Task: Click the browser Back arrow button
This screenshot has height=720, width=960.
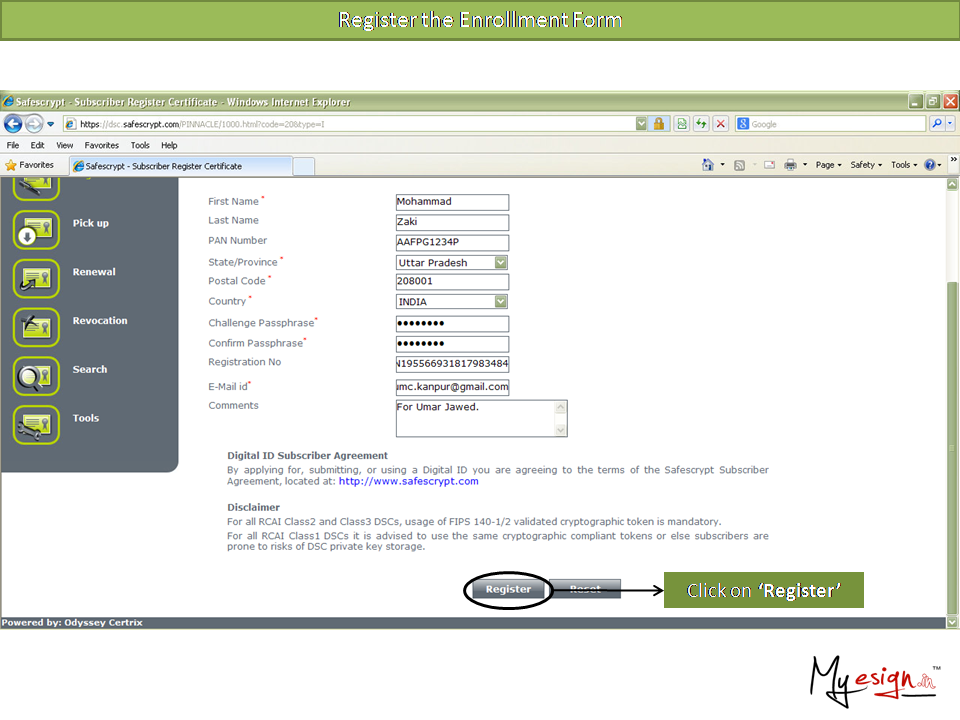Action: [14, 124]
